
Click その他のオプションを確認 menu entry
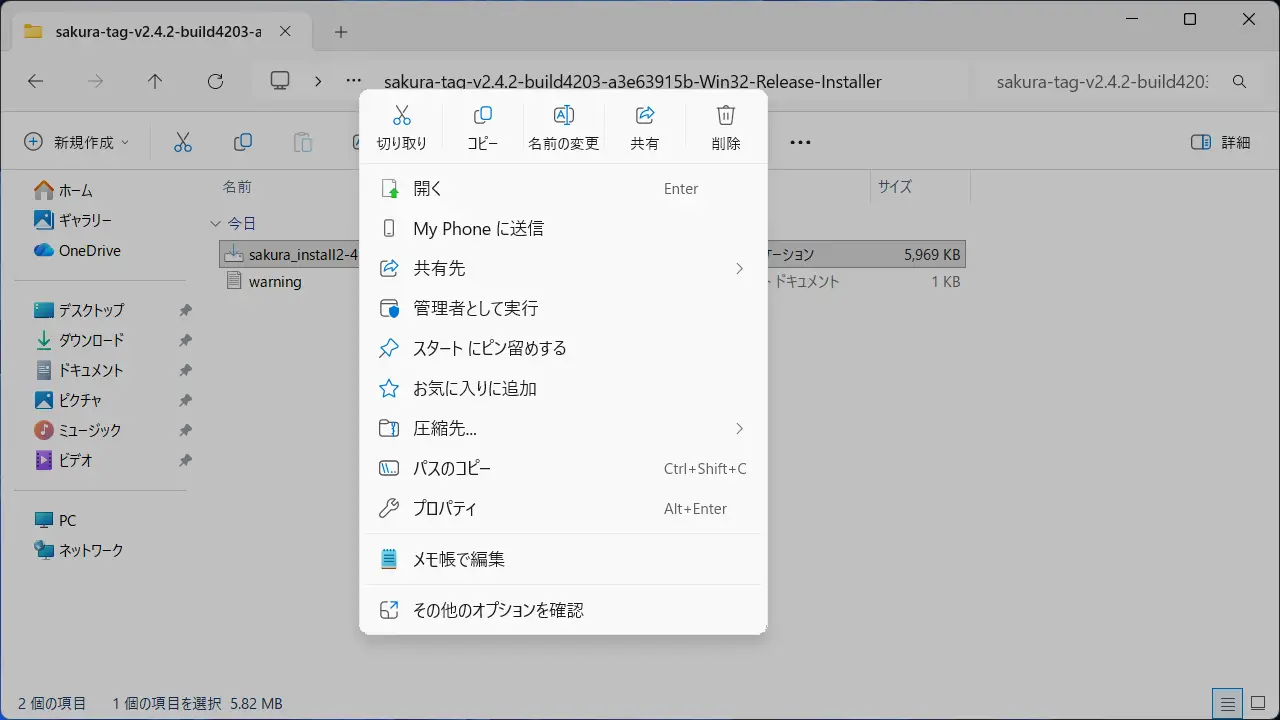498,610
